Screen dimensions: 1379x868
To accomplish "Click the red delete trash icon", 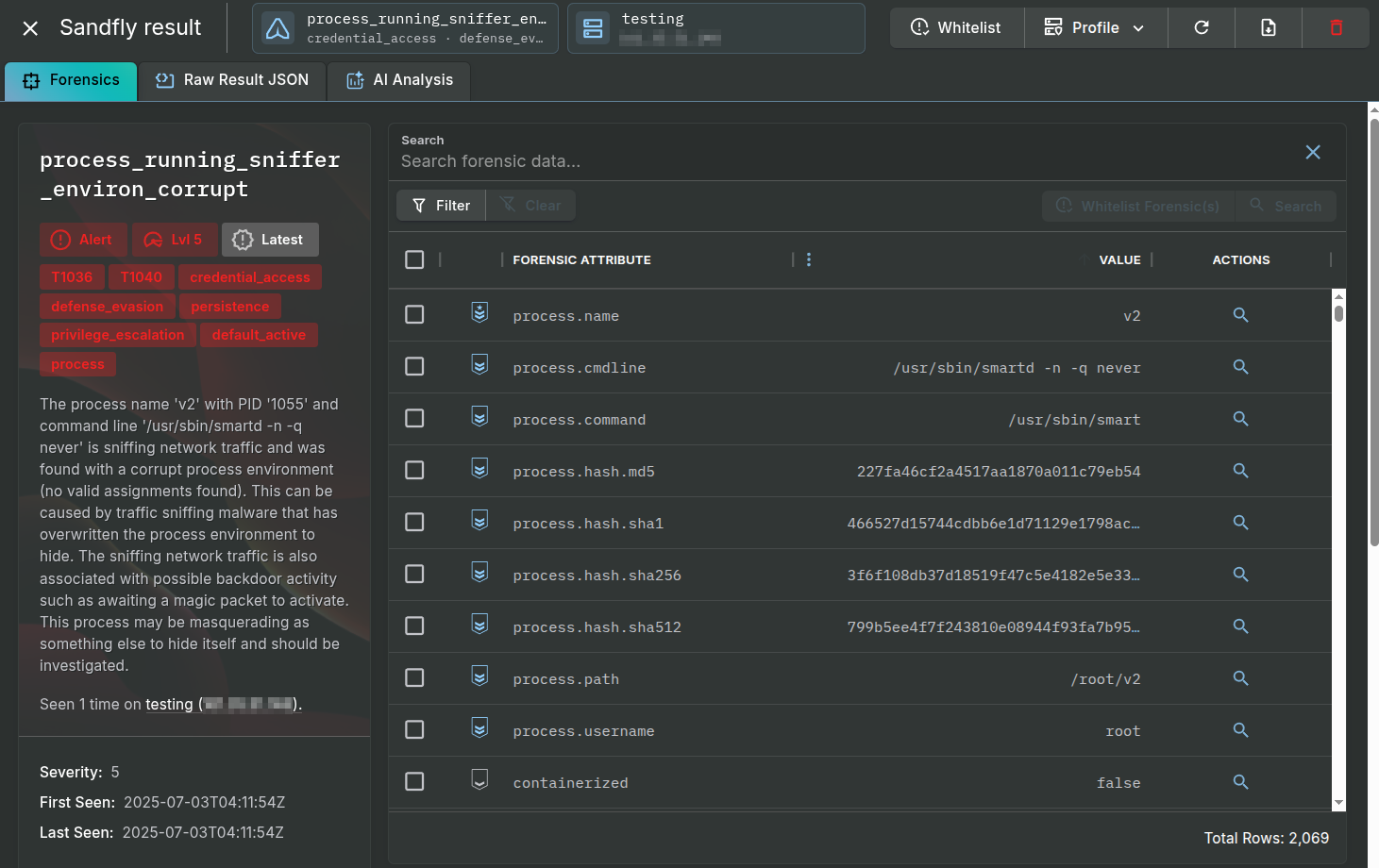I will [x=1336, y=27].
